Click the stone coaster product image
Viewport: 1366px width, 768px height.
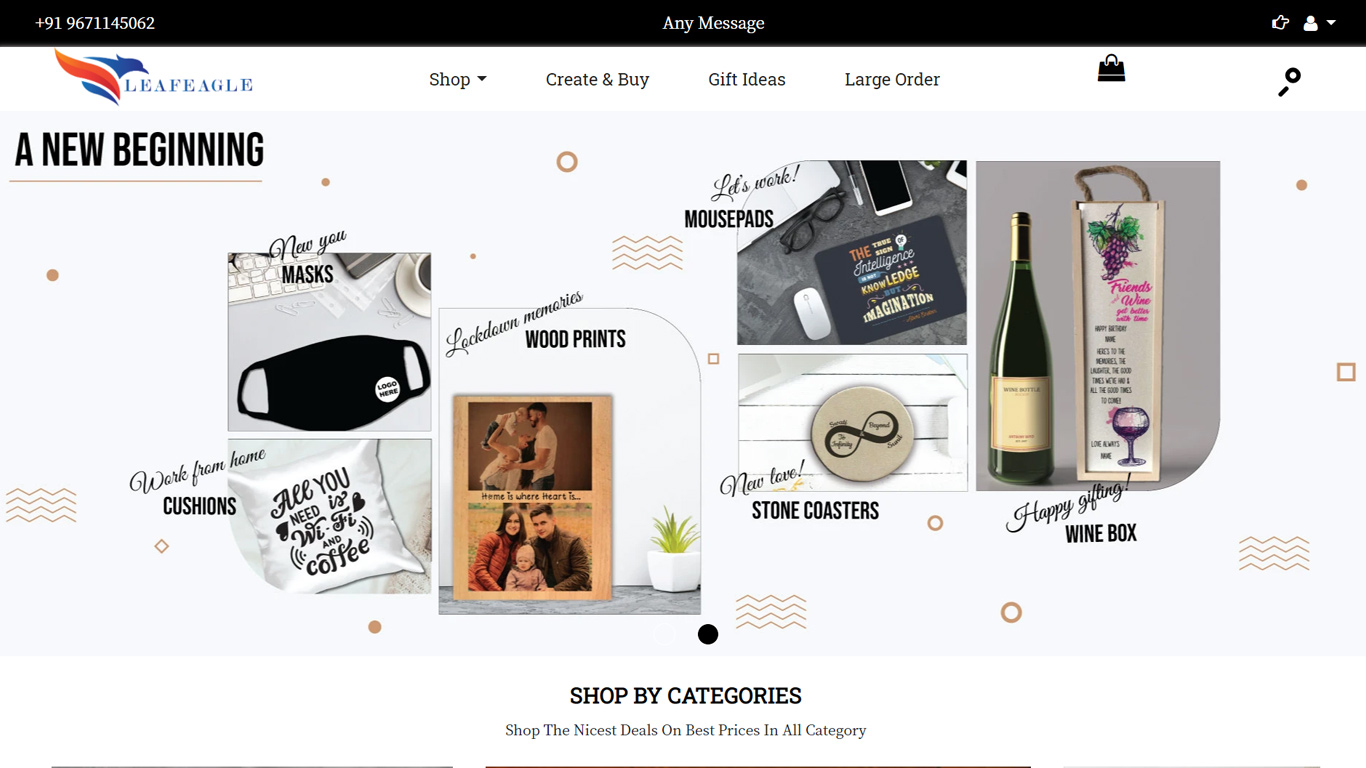pos(853,422)
